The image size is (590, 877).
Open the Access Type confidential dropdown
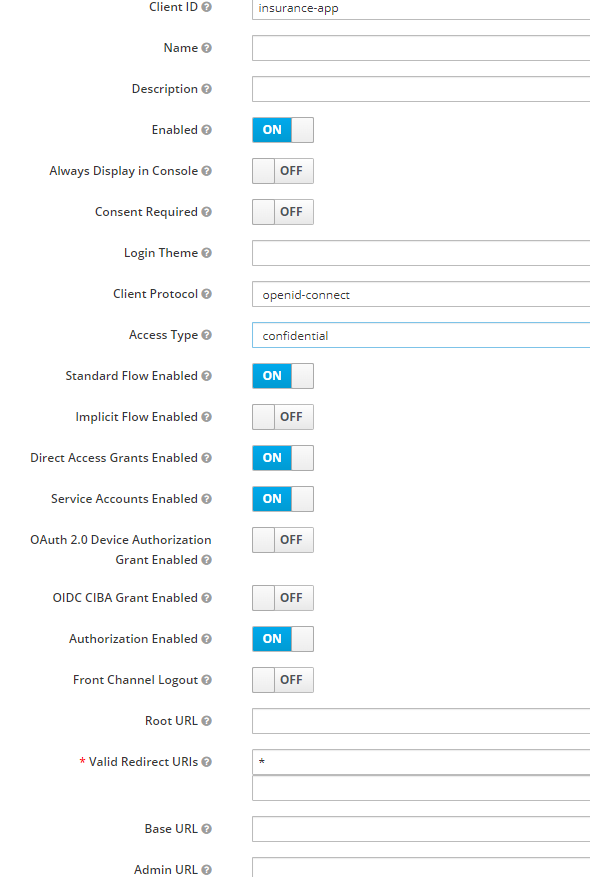(421, 335)
